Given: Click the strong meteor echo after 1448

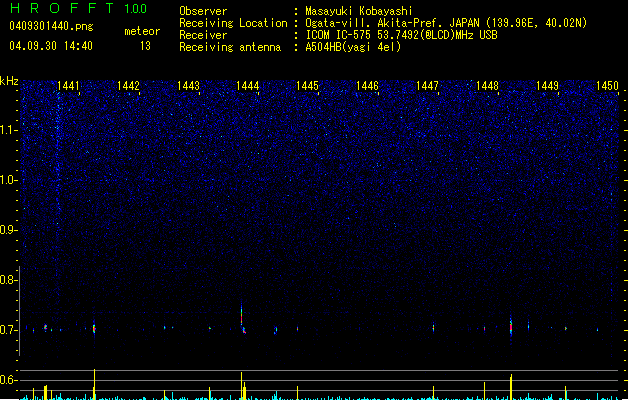Looking at the screenshot, I should point(511,326).
